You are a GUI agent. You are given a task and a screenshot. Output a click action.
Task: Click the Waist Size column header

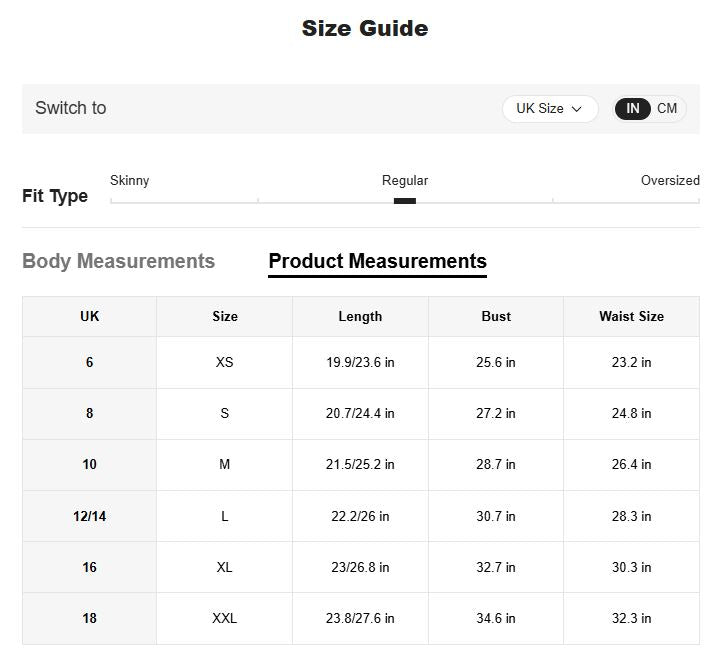631,316
